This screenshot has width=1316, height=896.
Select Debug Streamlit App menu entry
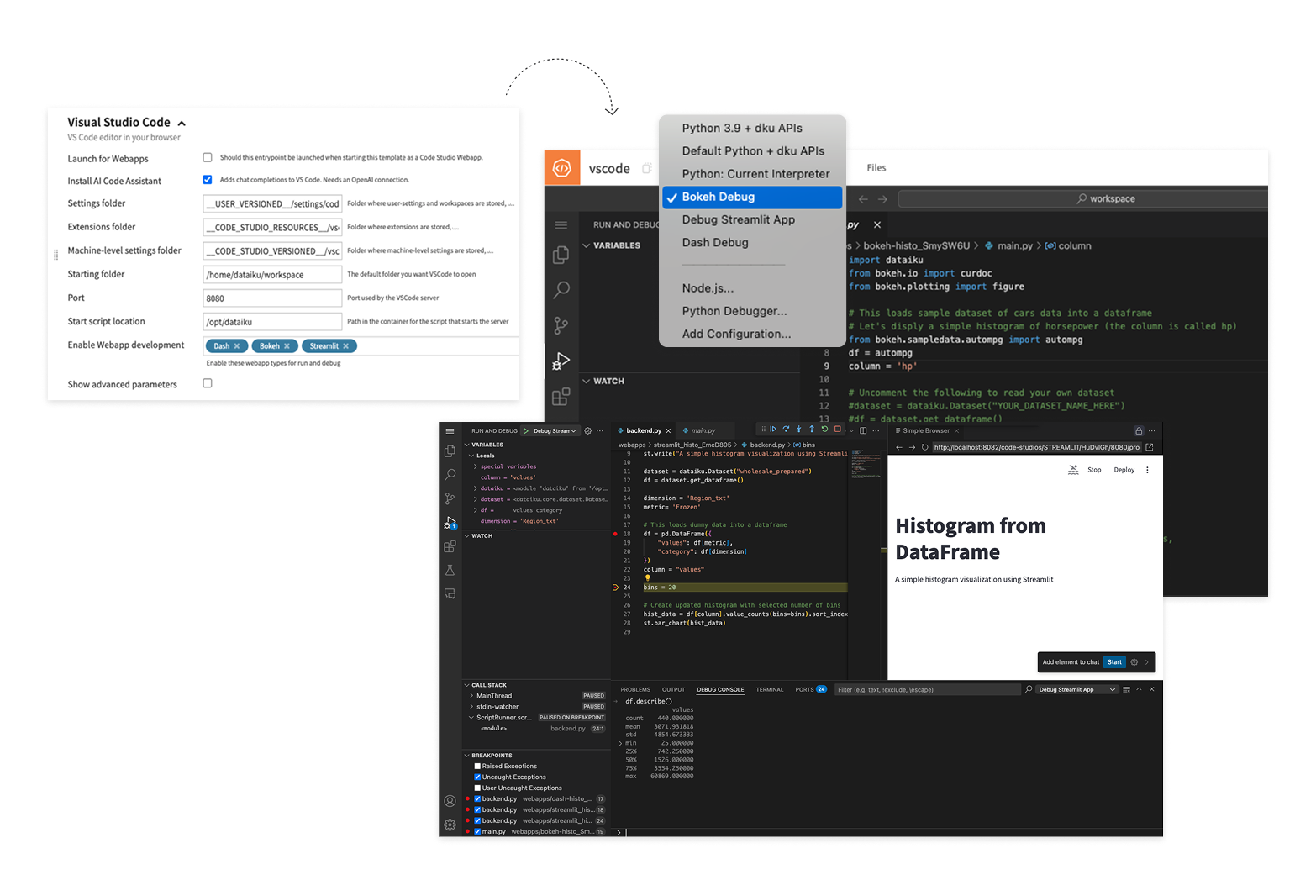(x=739, y=219)
